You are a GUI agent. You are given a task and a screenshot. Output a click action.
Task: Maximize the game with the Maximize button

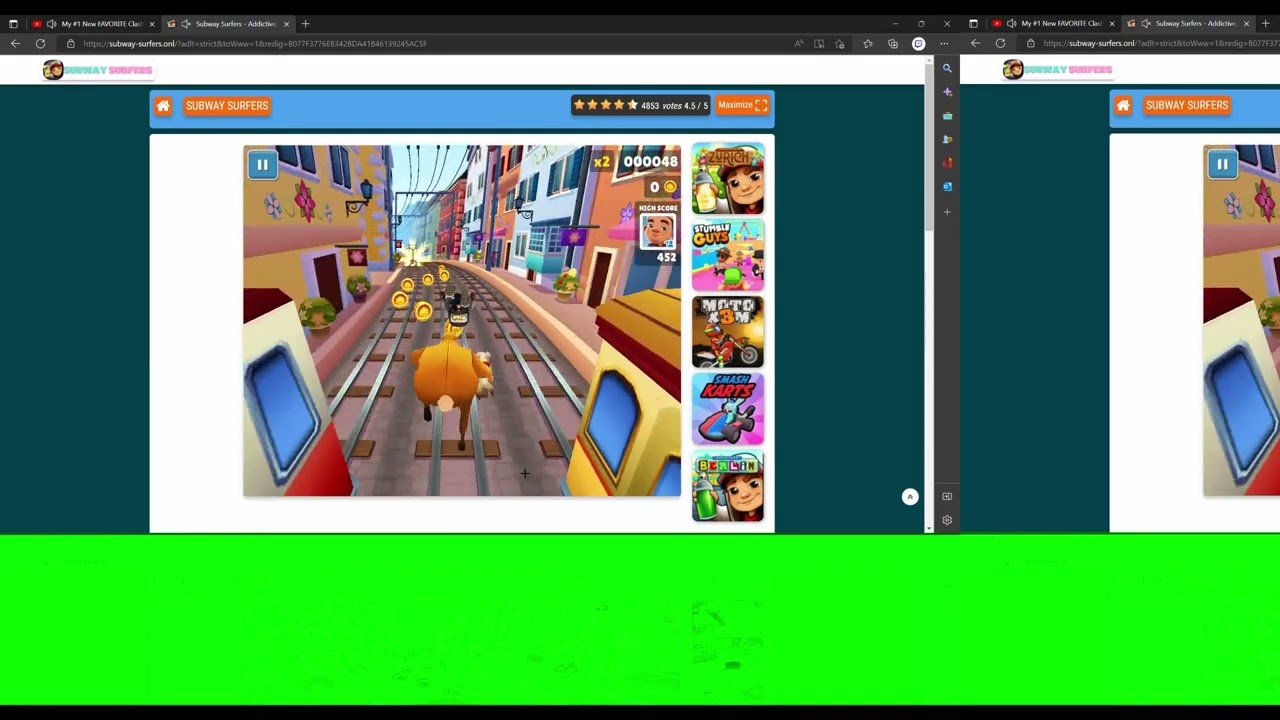click(742, 105)
